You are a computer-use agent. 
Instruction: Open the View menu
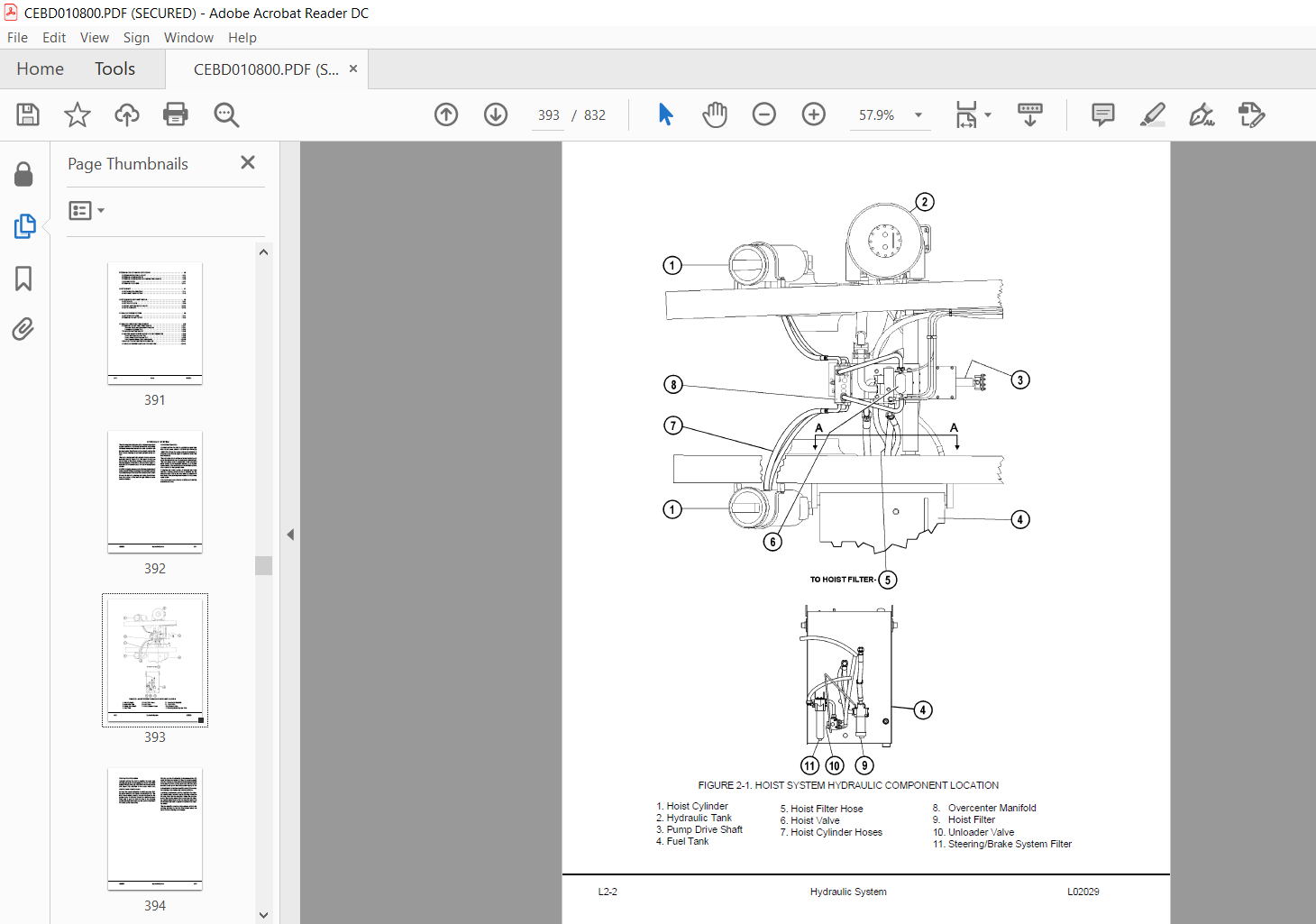coord(95,38)
